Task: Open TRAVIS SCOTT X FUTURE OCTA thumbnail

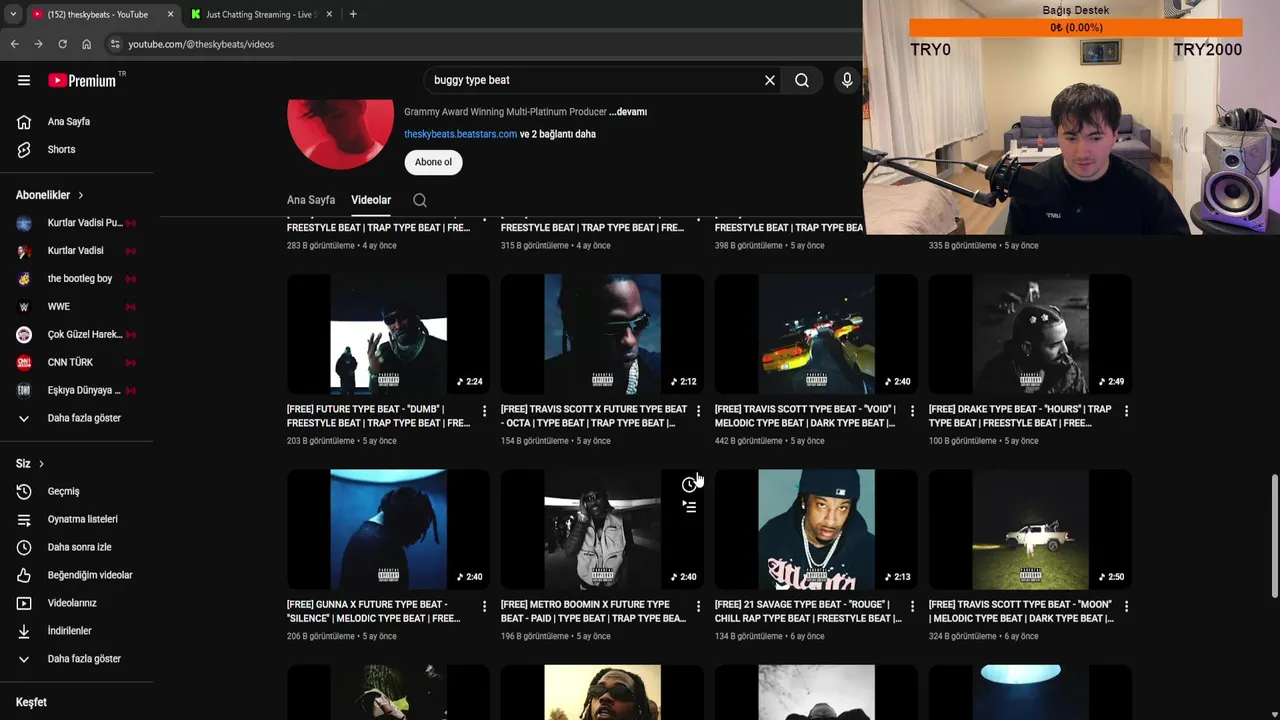Action: [602, 333]
